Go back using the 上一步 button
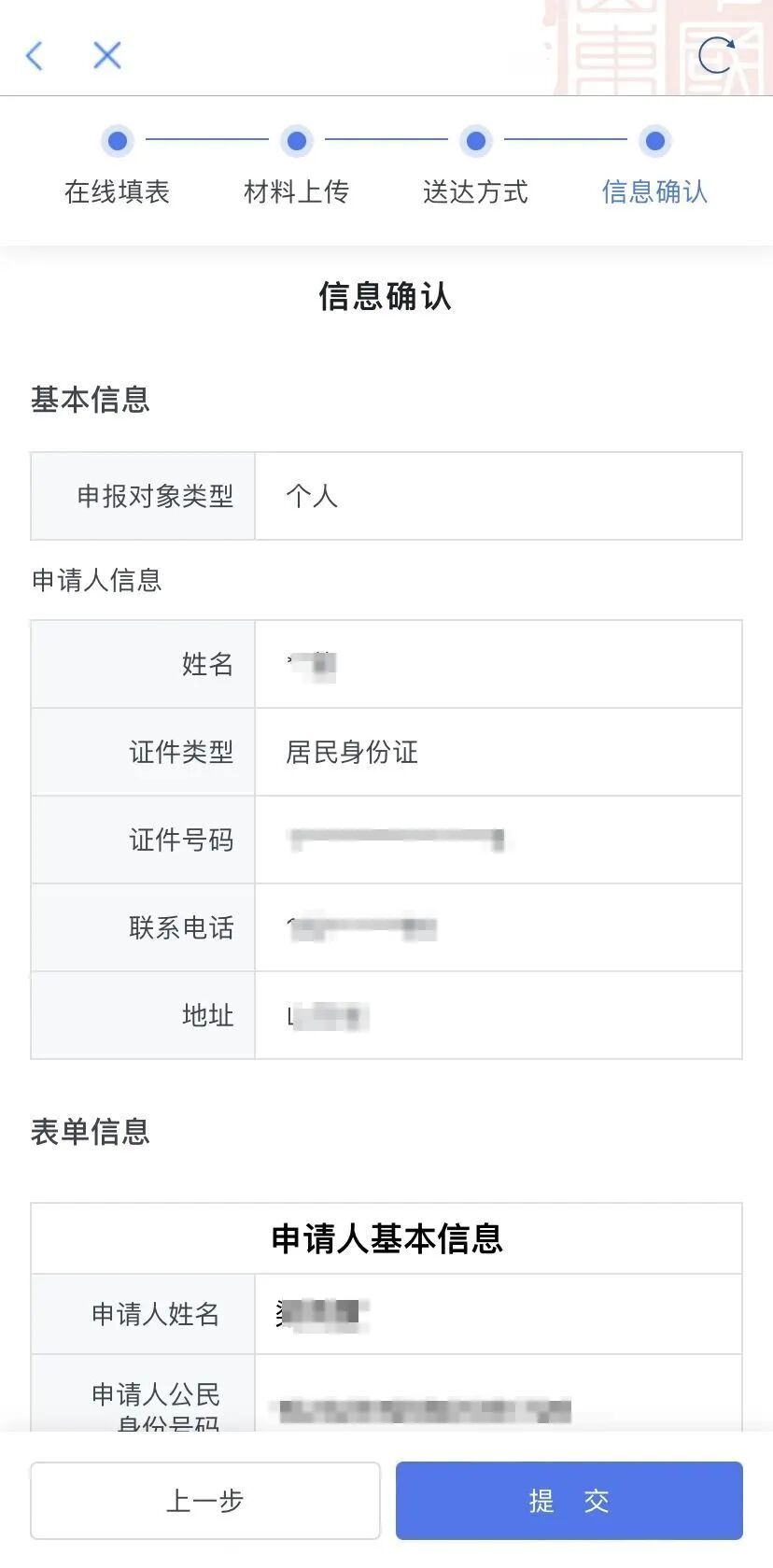773x1568 pixels. coord(204,1501)
